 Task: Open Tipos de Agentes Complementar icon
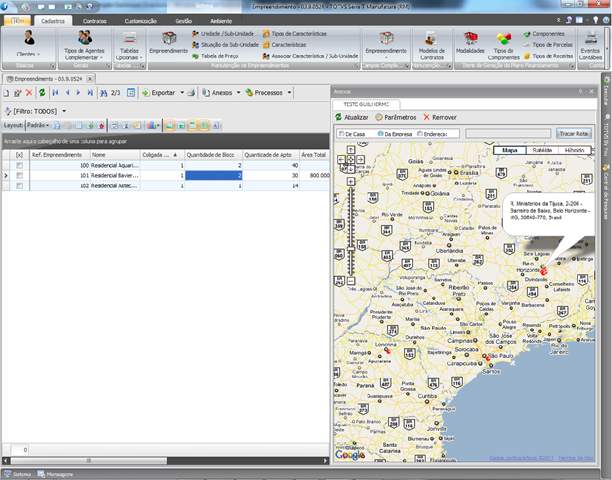pyautogui.click(x=84, y=38)
